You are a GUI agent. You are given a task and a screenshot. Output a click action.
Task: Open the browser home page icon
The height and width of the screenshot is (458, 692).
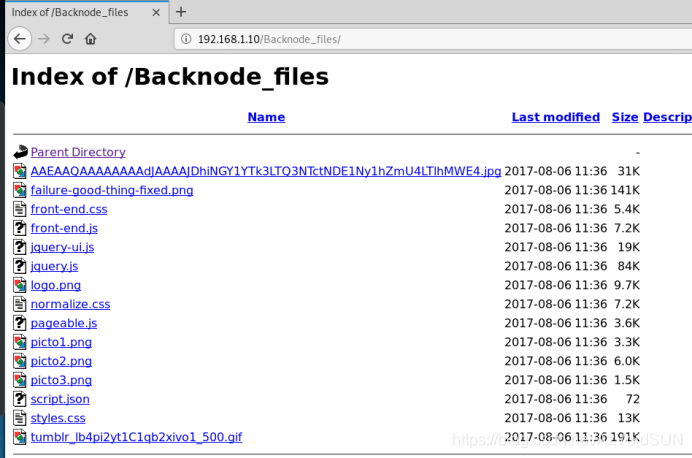click(90, 39)
